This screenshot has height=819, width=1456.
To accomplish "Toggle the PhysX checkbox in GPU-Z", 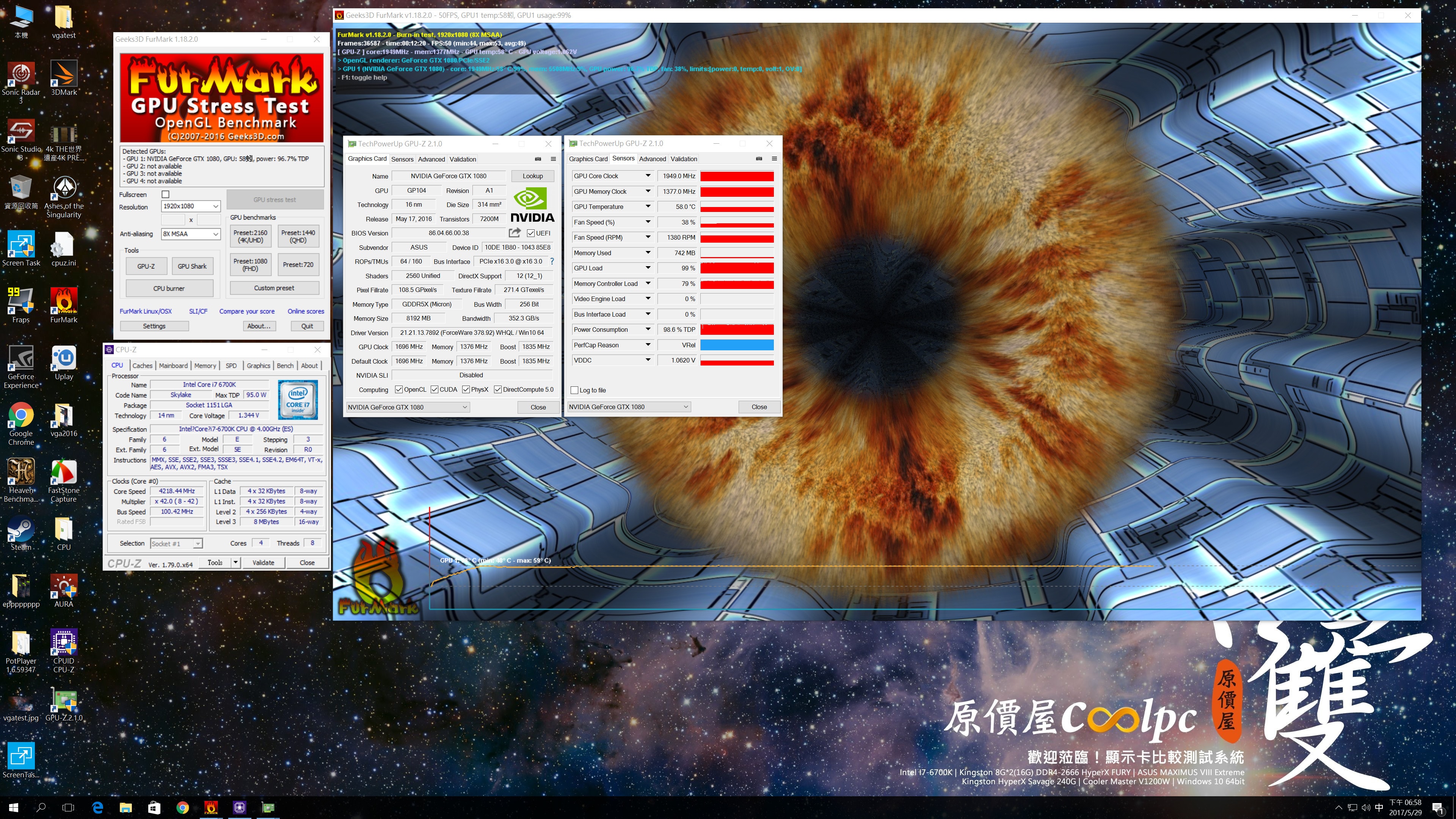I will [x=466, y=389].
